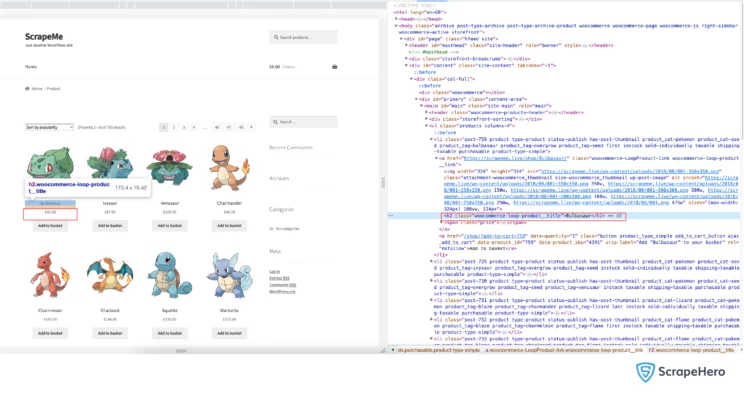Image resolution: width=744 pixels, height=396 pixels.
Task: Open the WordPress.org link
Action: tap(282, 292)
